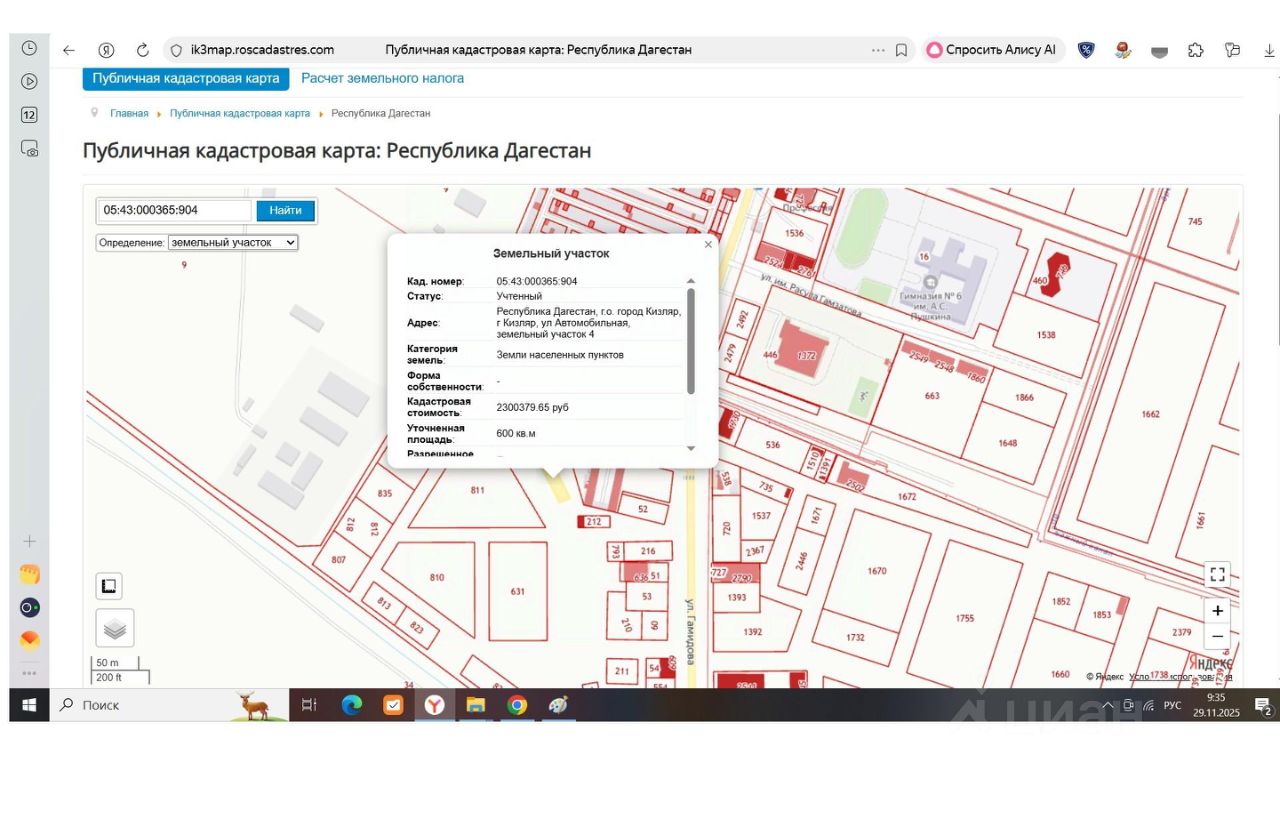1280x827 pixels.
Task: Open the Yandex Mail icon in sidebar
Action: [30, 640]
